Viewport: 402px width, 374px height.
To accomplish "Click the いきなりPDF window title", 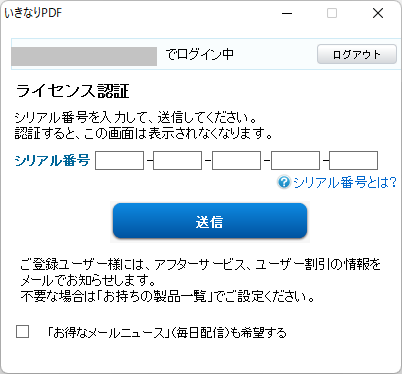I will 33,13.
